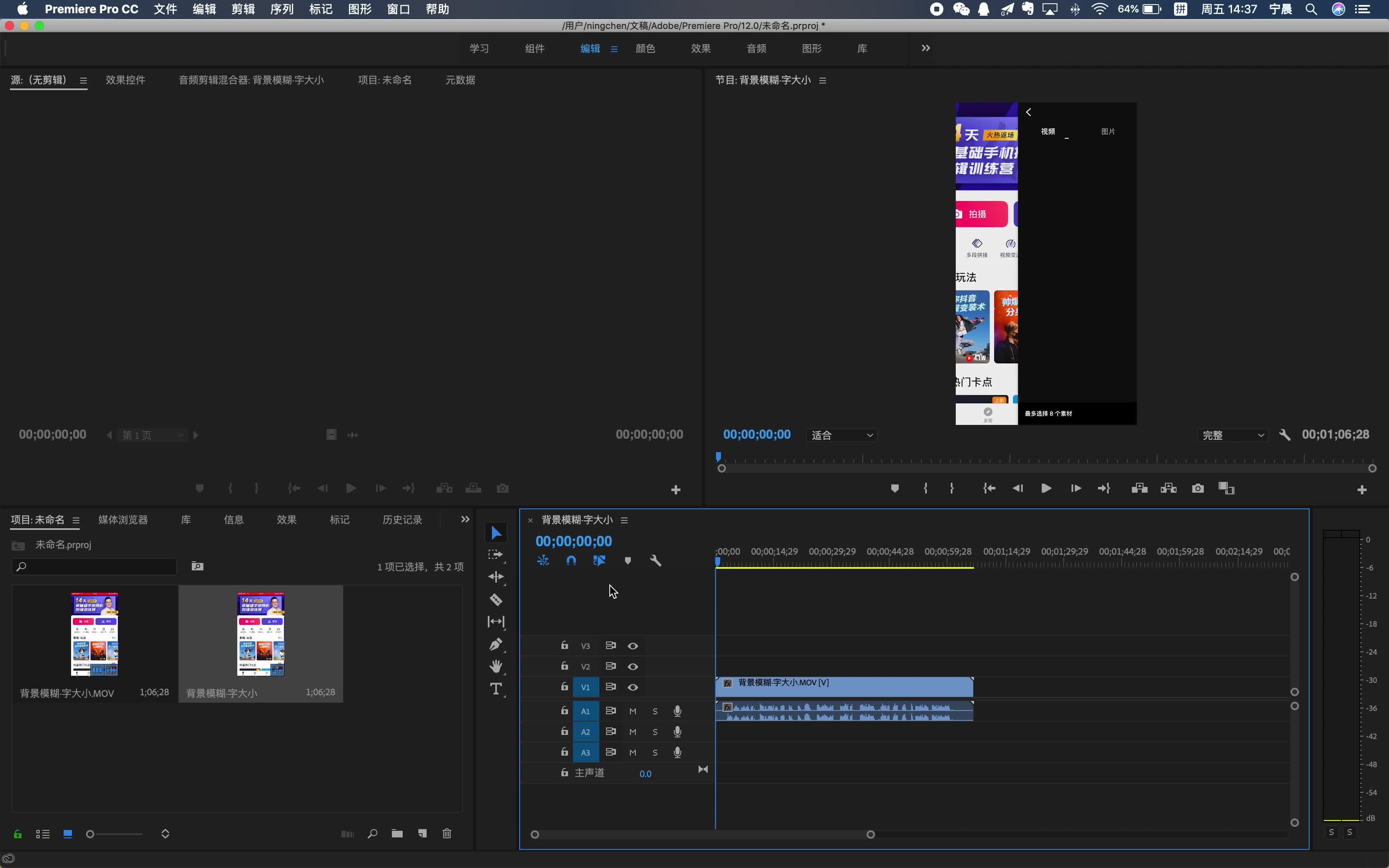Viewport: 1389px width, 868px height.
Task: Click the Comparison View icon in Program Monitor
Action: pyautogui.click(x=1227, y=489)
